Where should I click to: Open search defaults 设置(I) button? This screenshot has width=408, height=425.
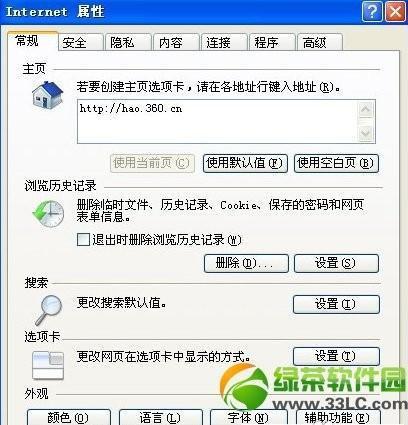click(336, 304)
